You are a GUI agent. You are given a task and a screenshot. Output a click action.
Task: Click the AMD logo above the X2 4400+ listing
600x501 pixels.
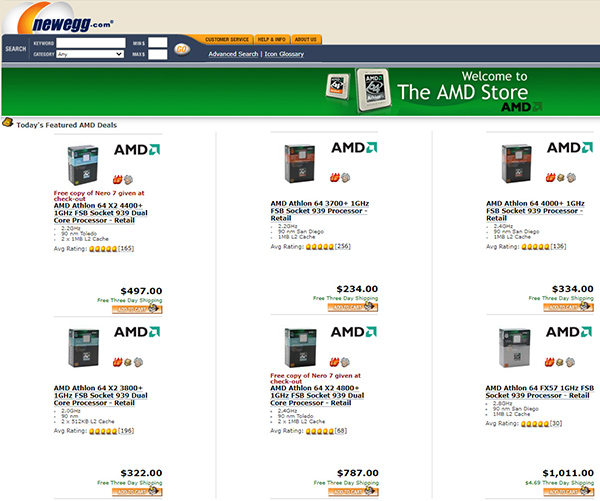tap(137, 150)
